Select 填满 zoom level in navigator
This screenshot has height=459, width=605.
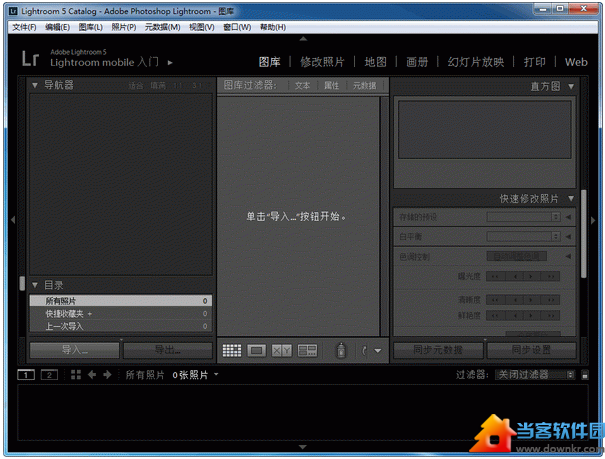pyautogui.click(x=158, y=86)
